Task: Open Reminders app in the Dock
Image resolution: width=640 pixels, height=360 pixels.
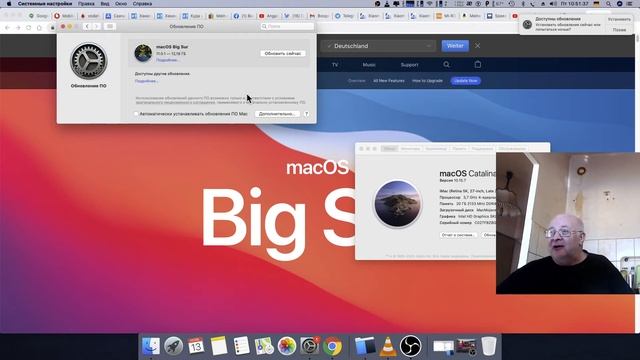Action: click(241, 346)
